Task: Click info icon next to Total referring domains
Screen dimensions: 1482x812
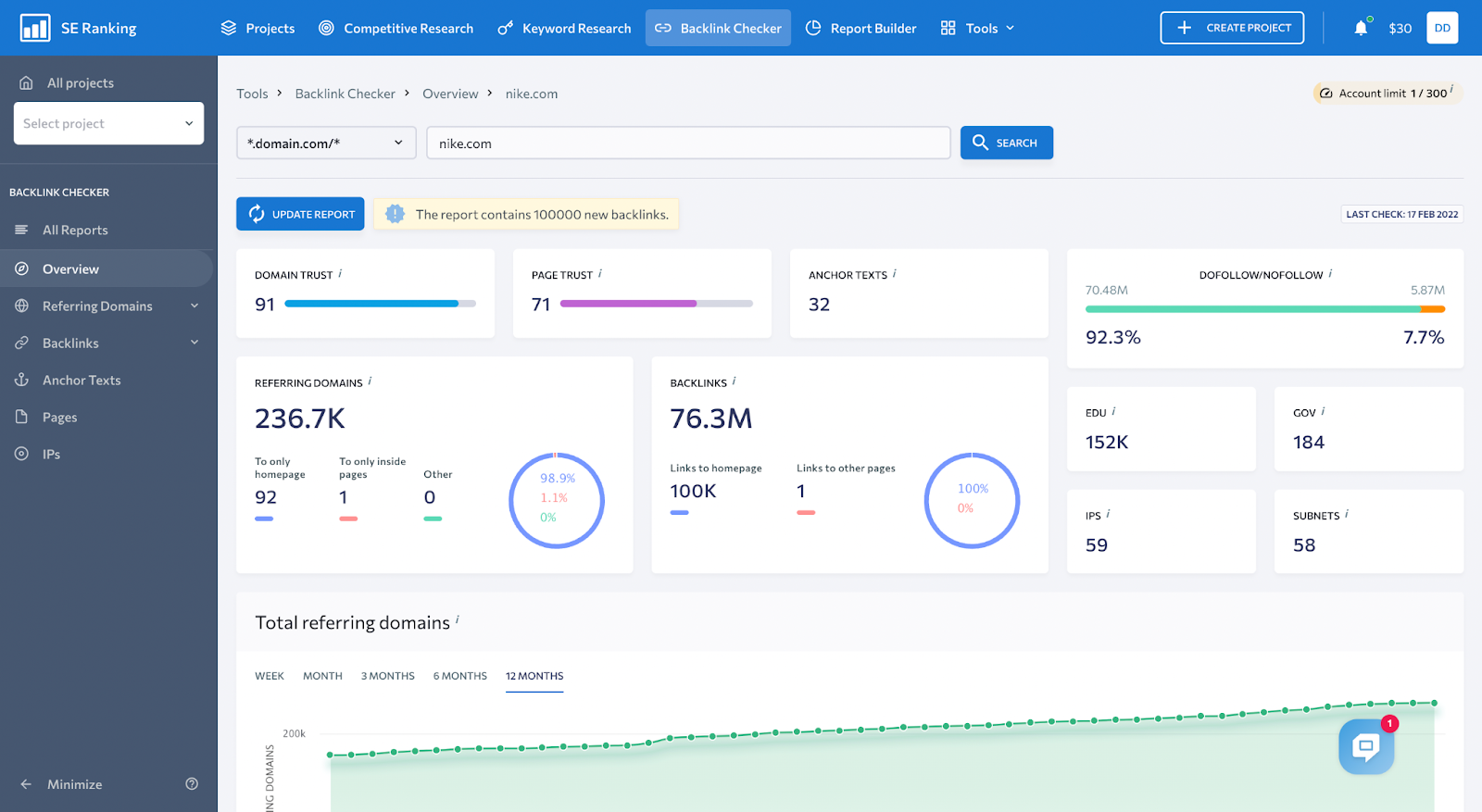Action: [458, 619]
